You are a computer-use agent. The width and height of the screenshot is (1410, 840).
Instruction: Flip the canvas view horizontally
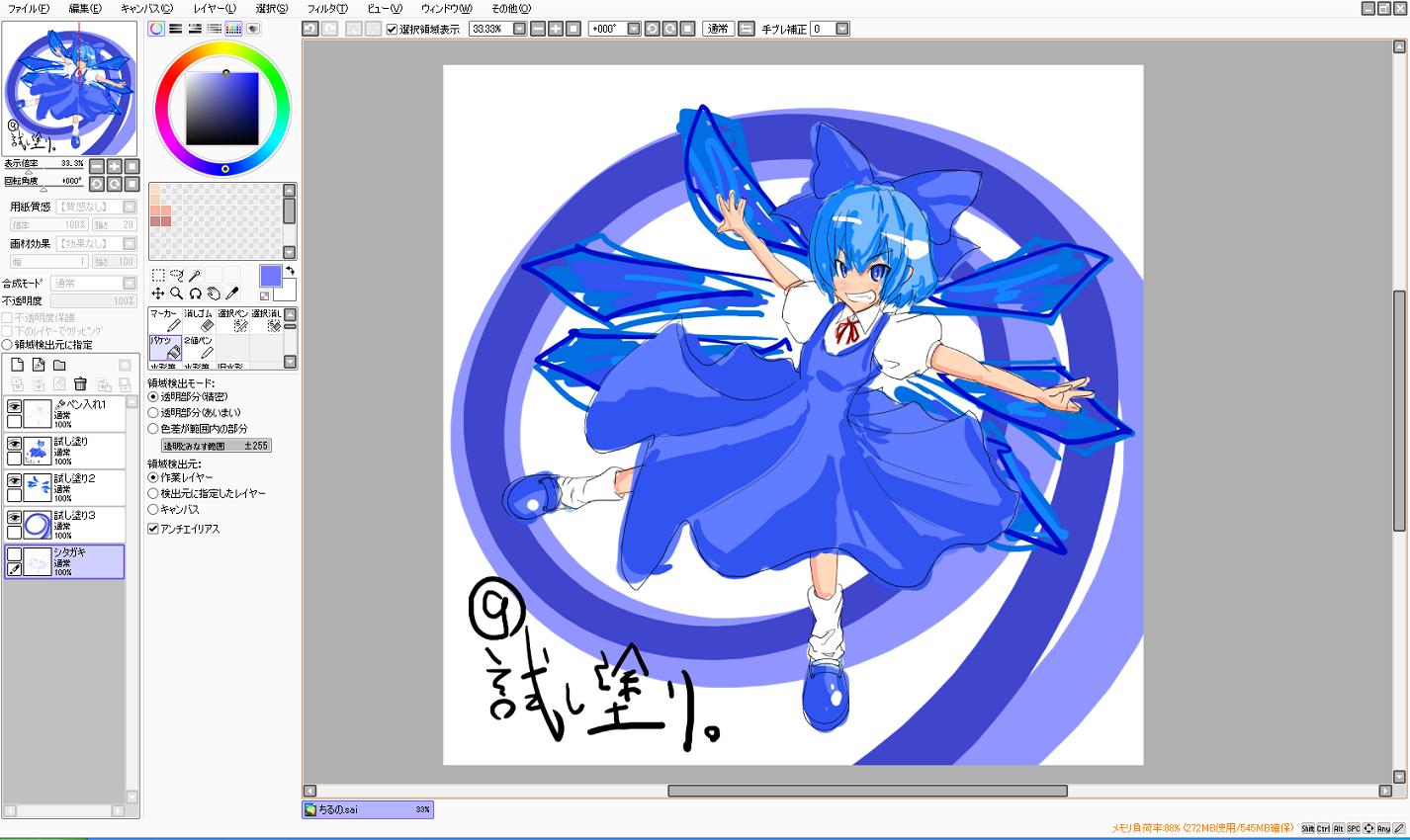747,29
